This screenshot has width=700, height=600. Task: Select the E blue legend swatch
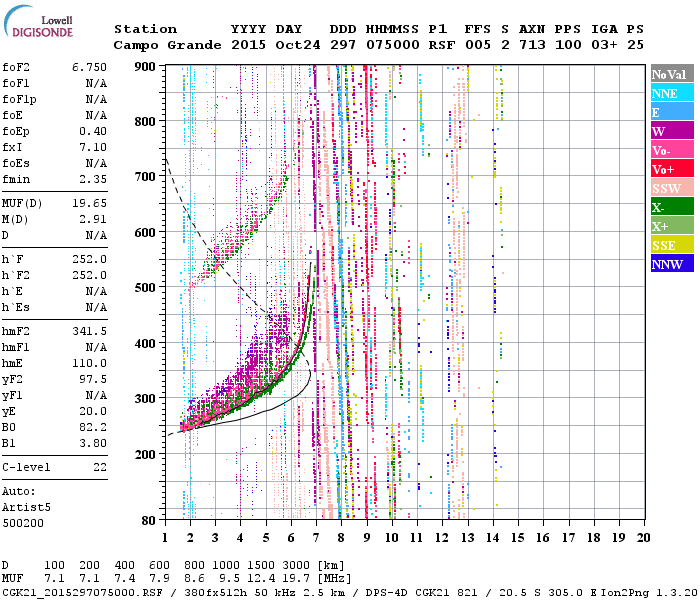coord(672,112)
